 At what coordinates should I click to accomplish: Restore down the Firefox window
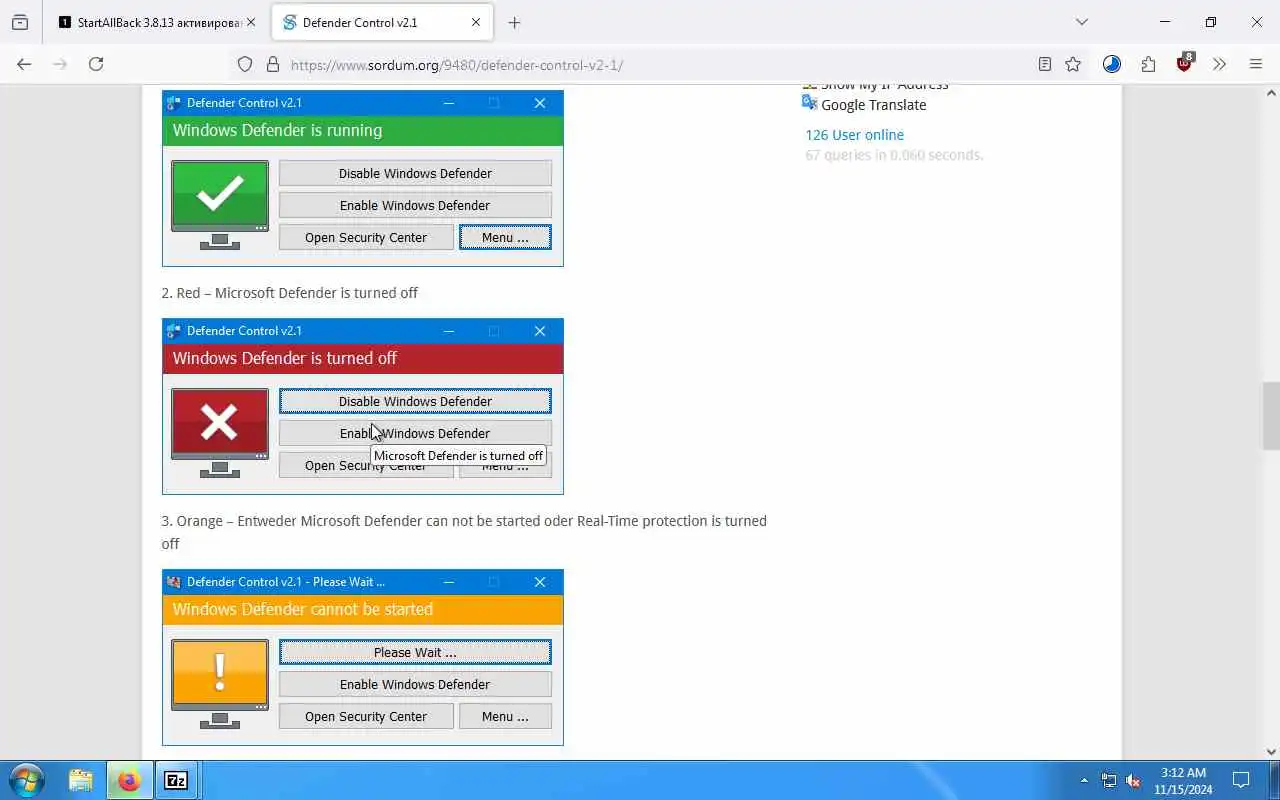(x=1211, y=22)
